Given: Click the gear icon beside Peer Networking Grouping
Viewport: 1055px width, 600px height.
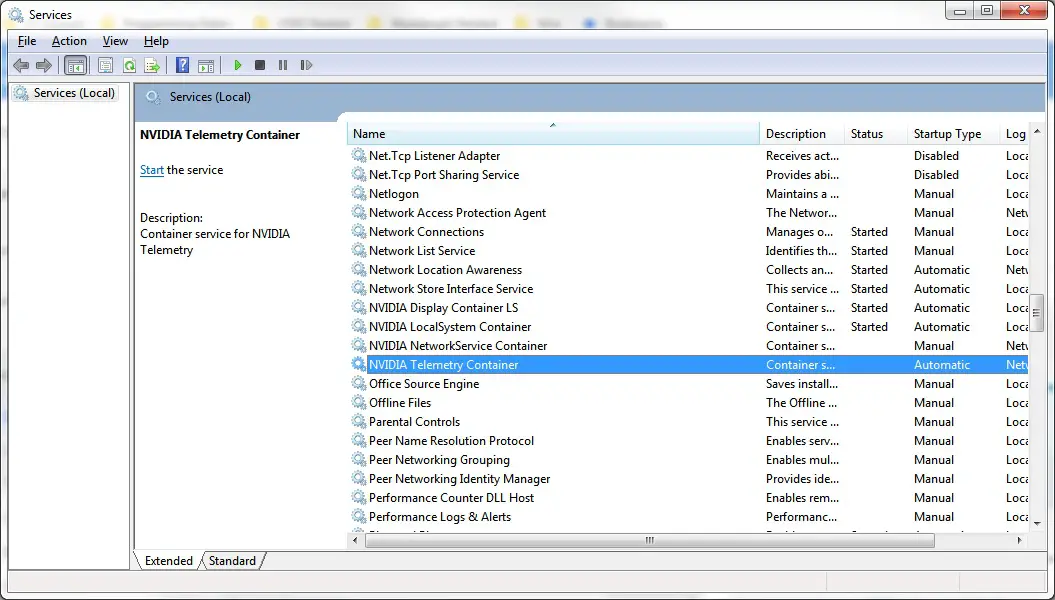Looking at the screenshot, I should click(359, 459).
